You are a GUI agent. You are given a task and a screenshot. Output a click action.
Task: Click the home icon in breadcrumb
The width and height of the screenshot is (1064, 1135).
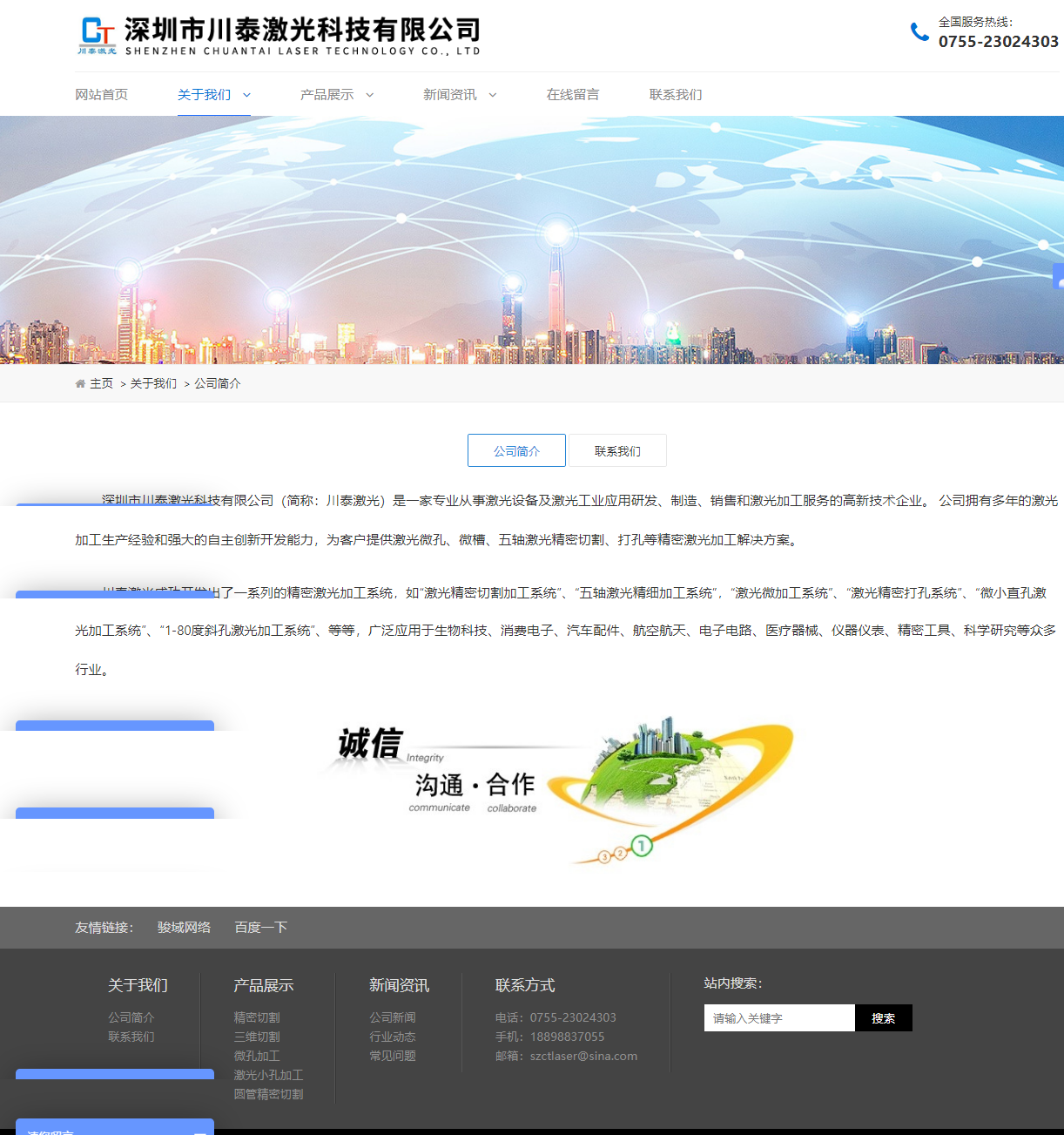pyautogui.click(x=80, y=384)
